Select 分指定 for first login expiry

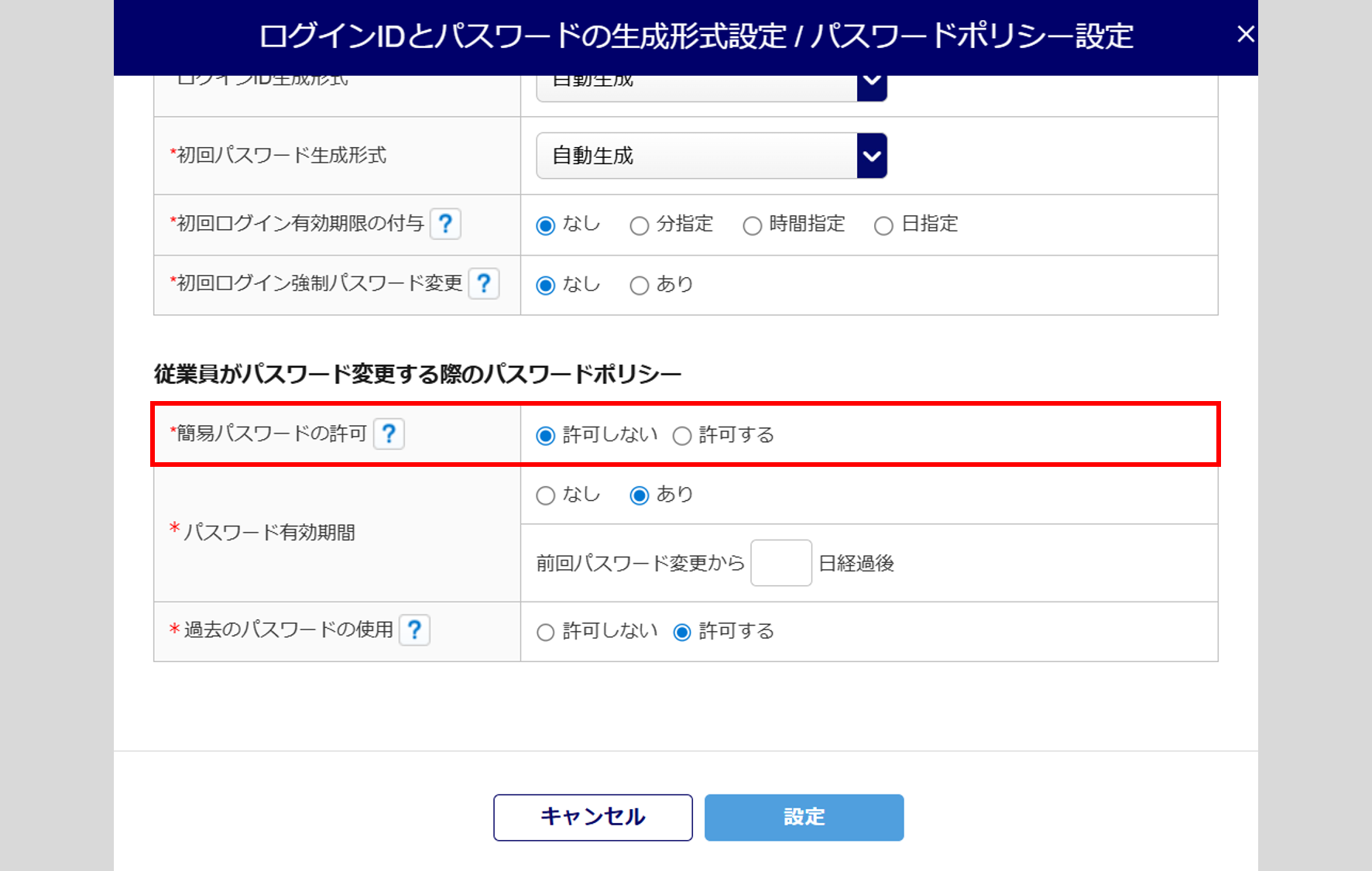pyautogui.click(x=640, y=226)
